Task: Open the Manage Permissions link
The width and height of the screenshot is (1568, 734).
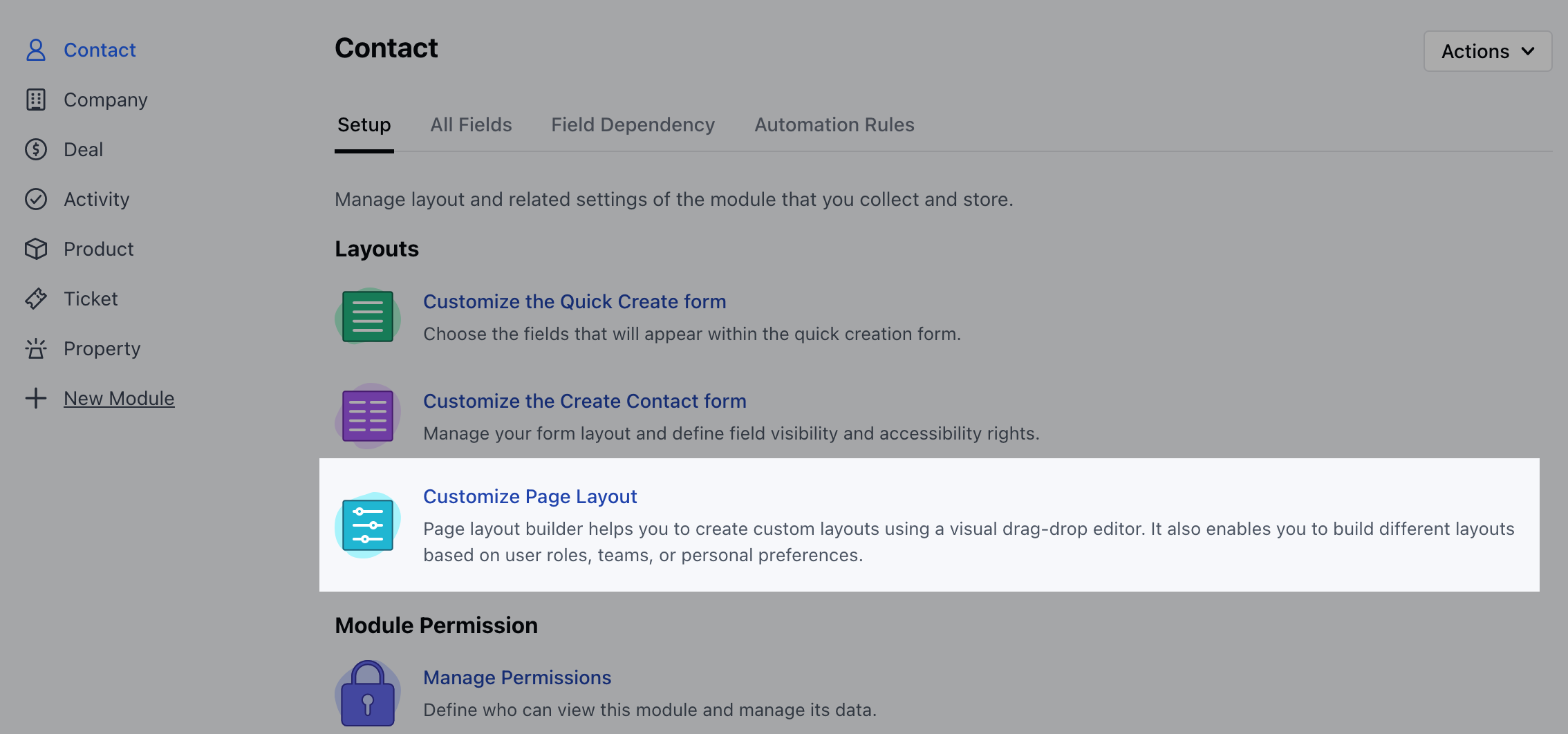Action: click(x=517, y=677)
